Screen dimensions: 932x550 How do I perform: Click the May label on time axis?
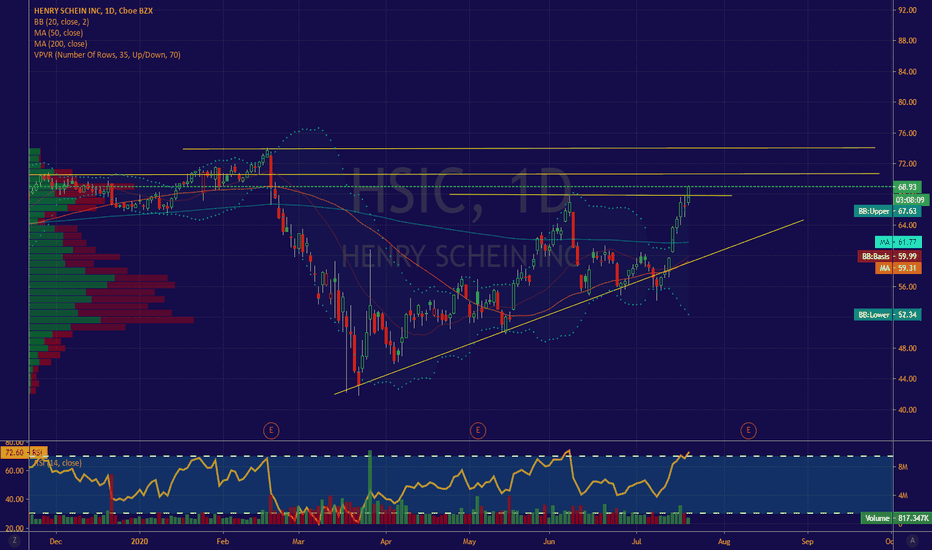coord(470,541)
